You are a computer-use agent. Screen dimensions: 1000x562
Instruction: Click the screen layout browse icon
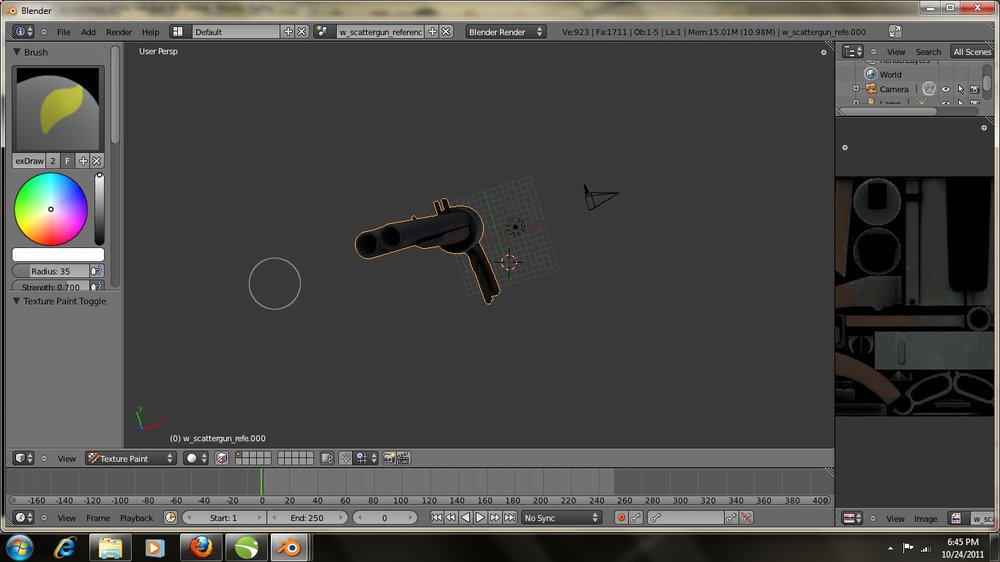click(178, 32)
